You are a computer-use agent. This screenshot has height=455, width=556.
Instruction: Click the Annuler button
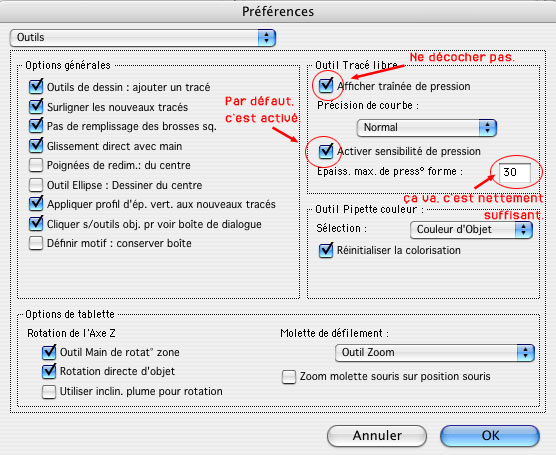[x=377, y=436]
